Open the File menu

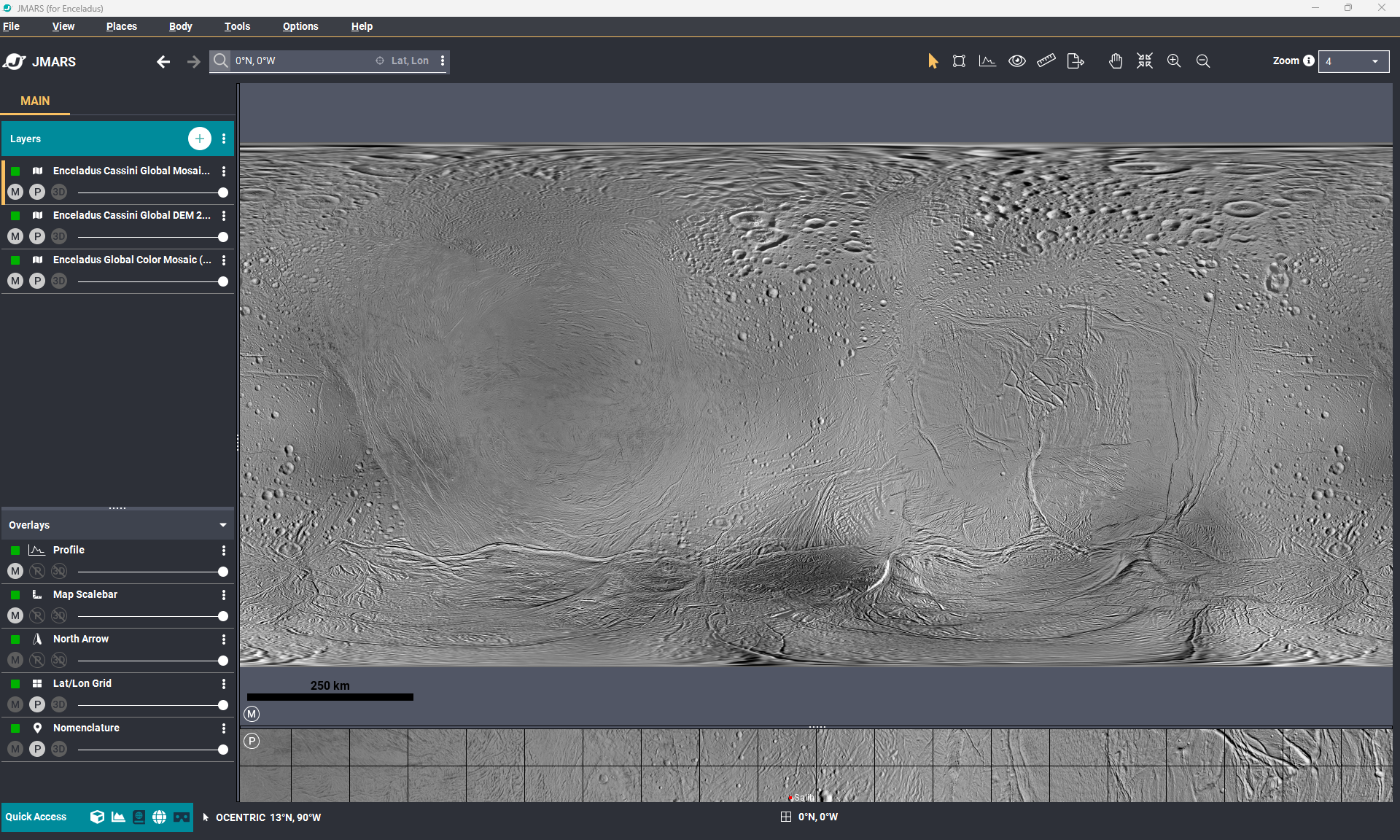11,26
